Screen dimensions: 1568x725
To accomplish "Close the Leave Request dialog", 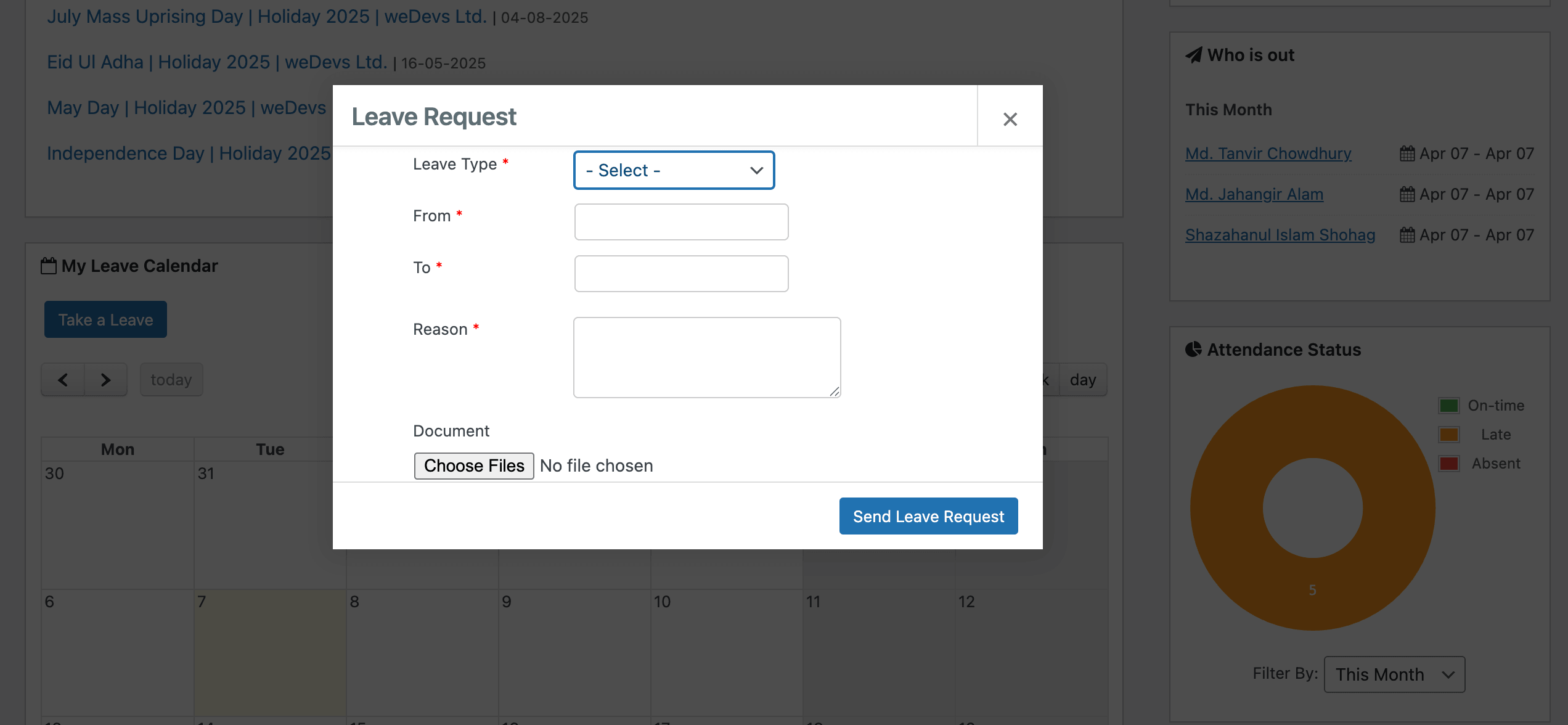I will pyautogui.click(x=1010, y=118).
